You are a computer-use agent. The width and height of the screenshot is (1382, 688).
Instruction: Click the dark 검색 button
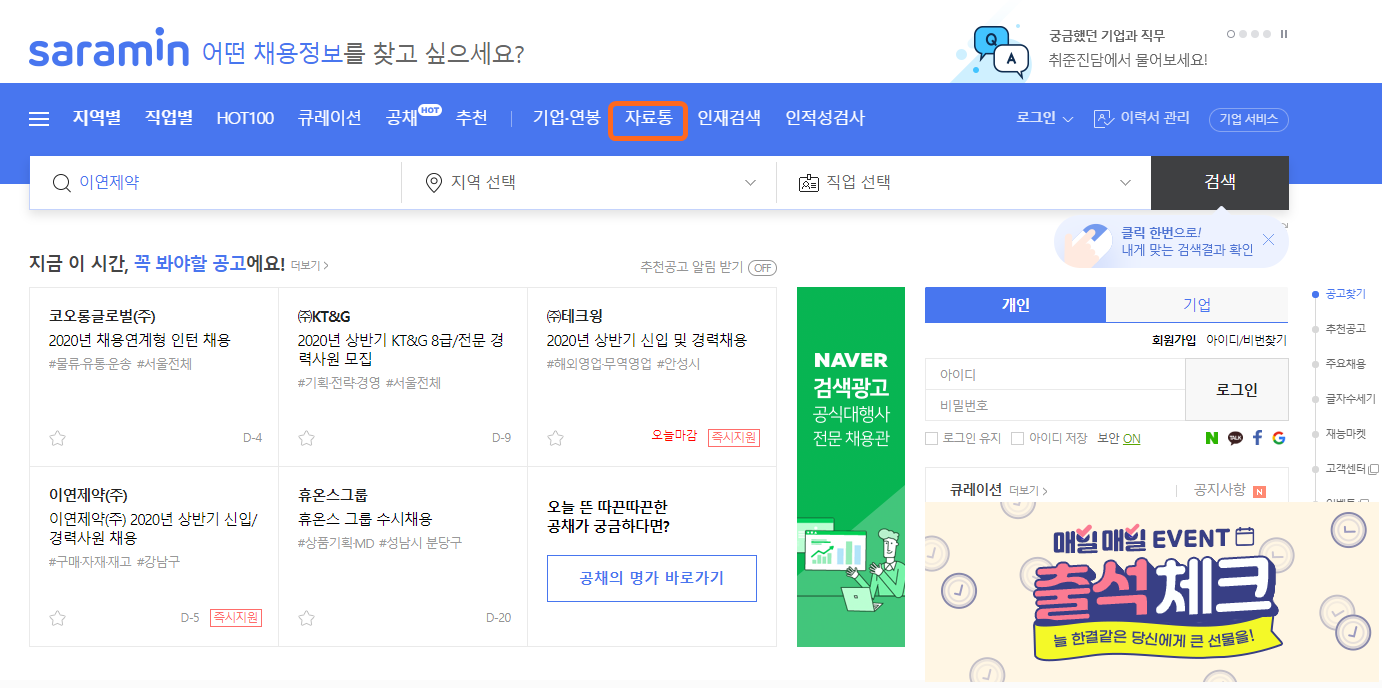click(1220, 182)
